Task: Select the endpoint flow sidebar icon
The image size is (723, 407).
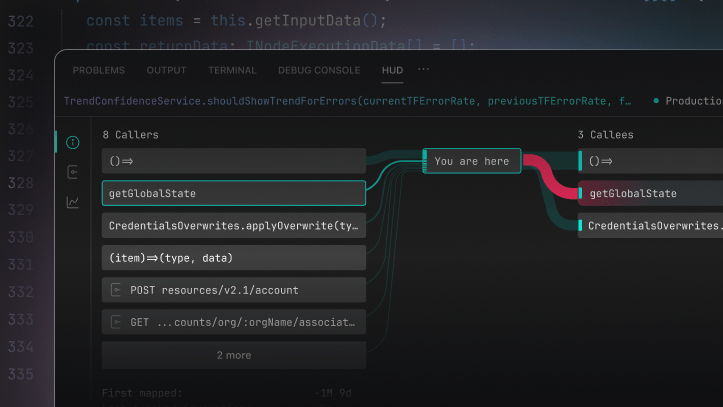Action: pos(73,172)
